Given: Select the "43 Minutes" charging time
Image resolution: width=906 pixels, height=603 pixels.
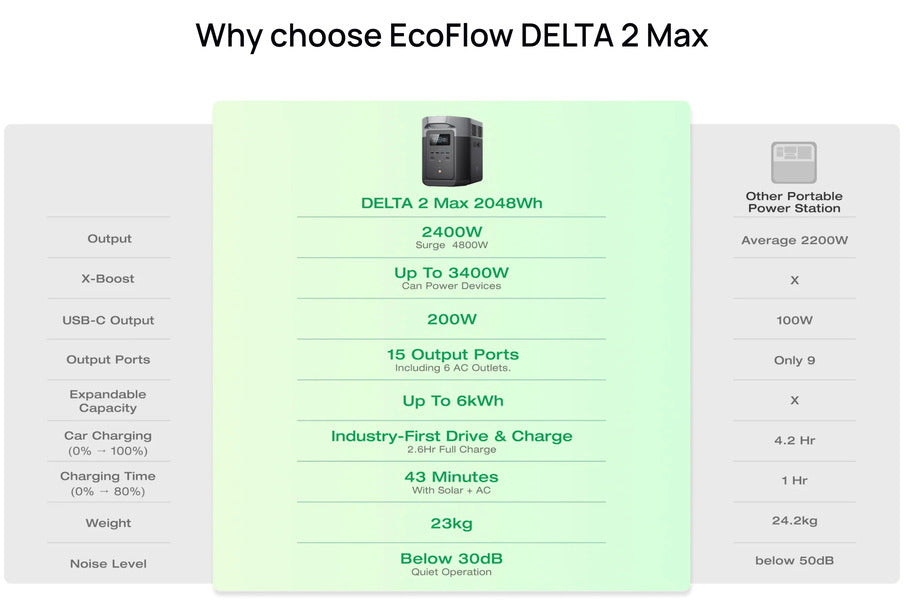Looking at the screenshot, I should [452, 477].
